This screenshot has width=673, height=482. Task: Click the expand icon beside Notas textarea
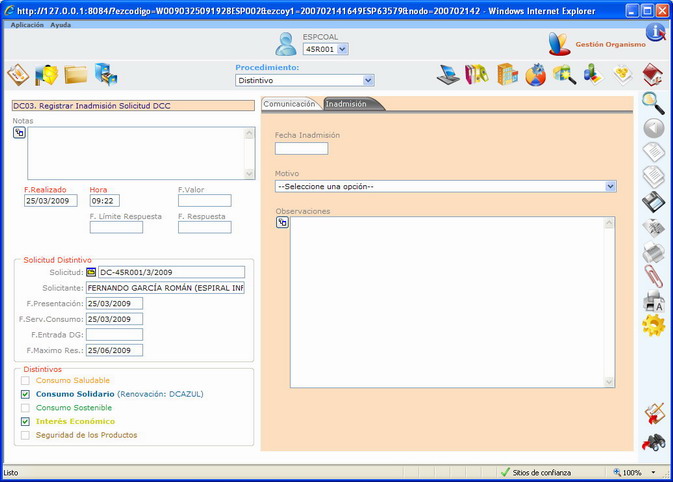click(x=19, y=133)
